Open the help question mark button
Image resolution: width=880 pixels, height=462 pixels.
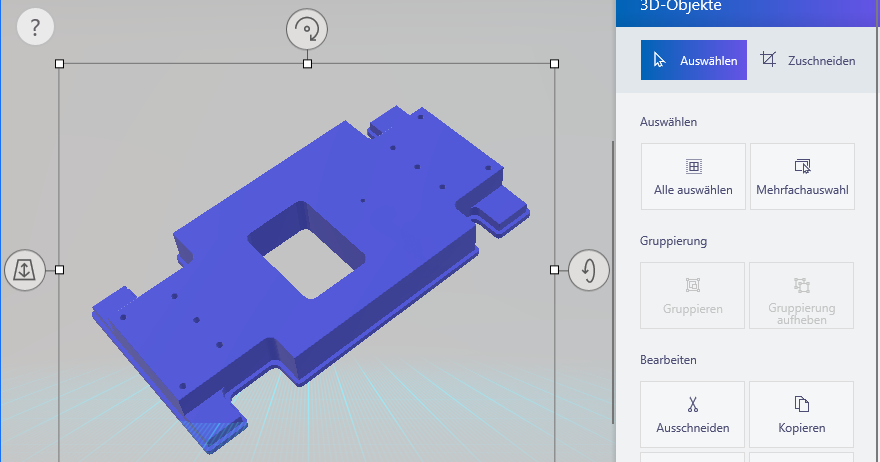pyautogui.click(x=35, y=27)
